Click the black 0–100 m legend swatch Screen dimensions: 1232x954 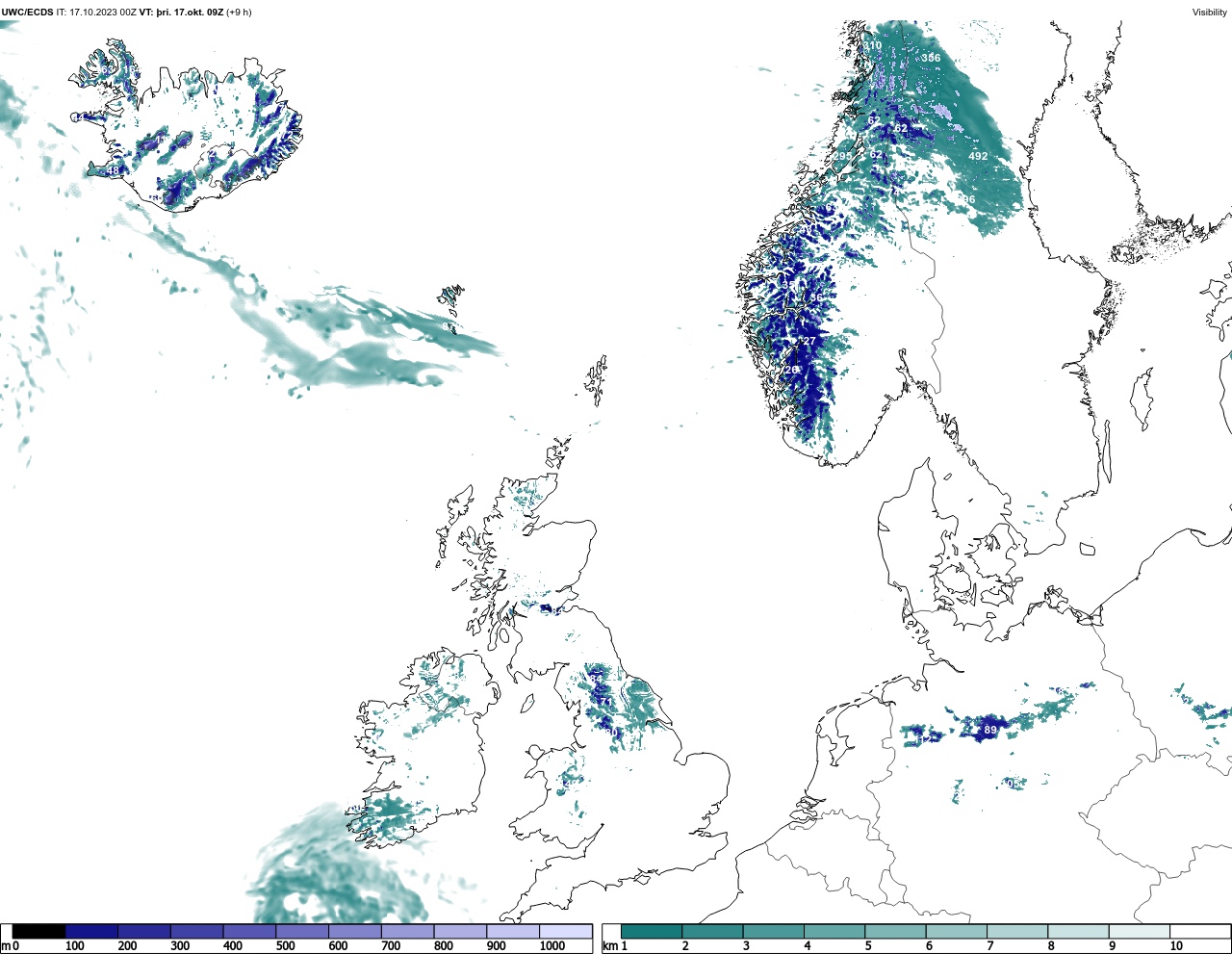39,932
